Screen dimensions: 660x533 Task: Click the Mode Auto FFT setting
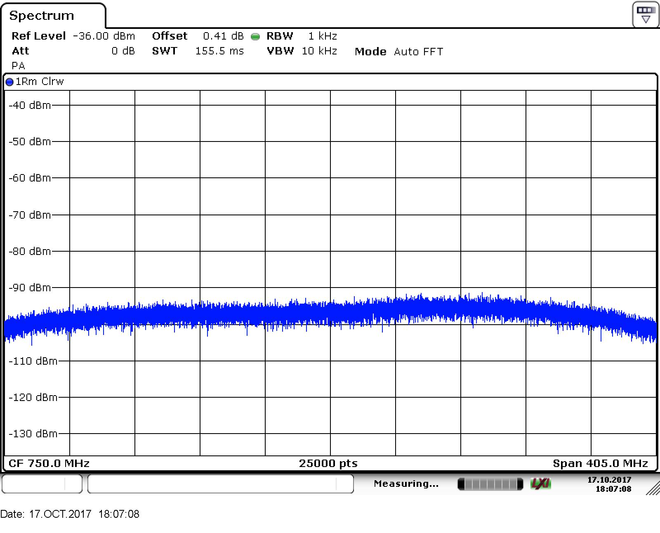(x=399, y=52)
